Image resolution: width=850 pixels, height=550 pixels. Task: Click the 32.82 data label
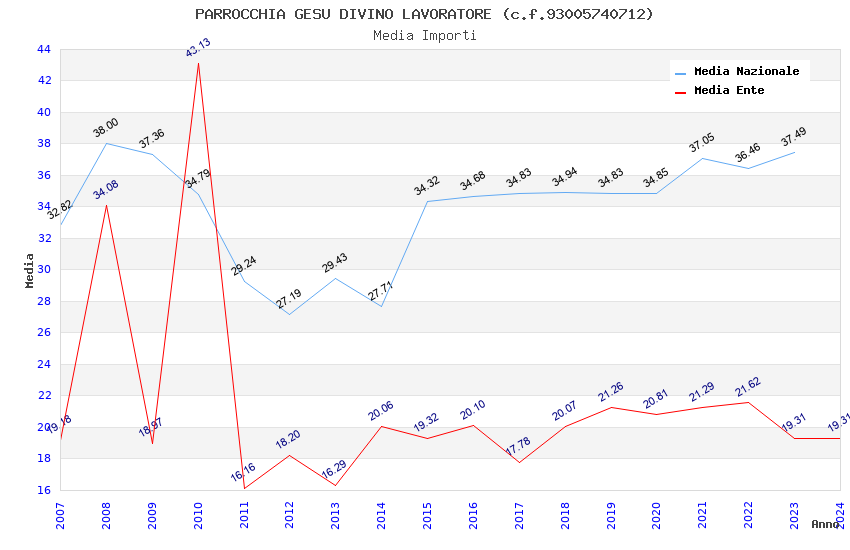coord(59,209)
